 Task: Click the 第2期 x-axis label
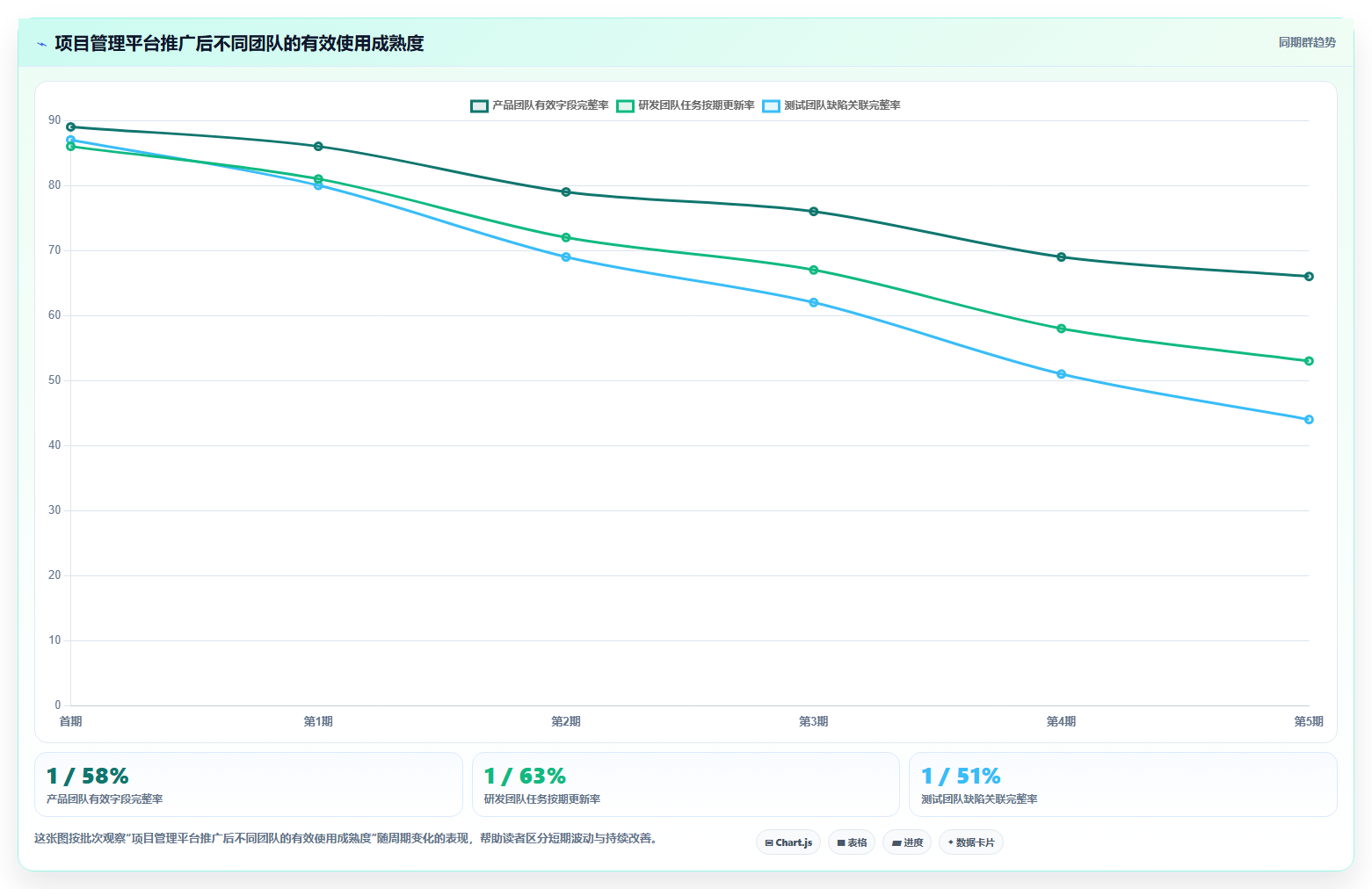(x=566, y=721)
